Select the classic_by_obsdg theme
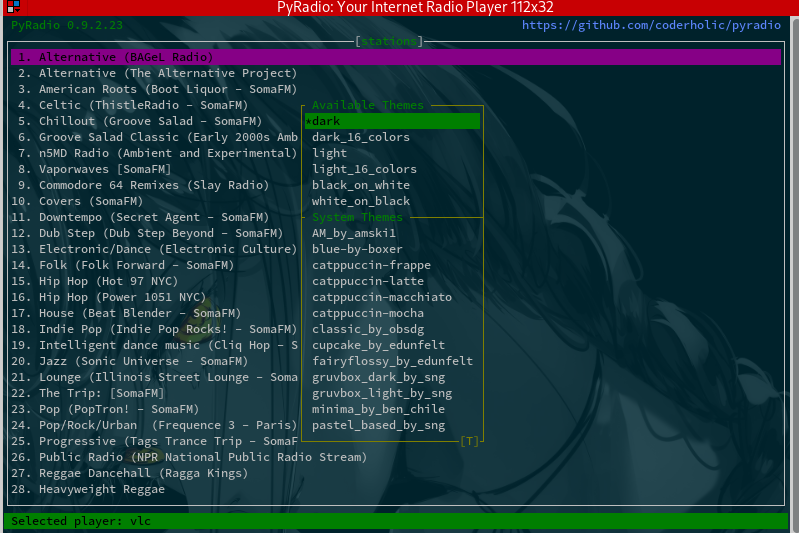This screenshot has height=533, width=799. tap(368, 329)
